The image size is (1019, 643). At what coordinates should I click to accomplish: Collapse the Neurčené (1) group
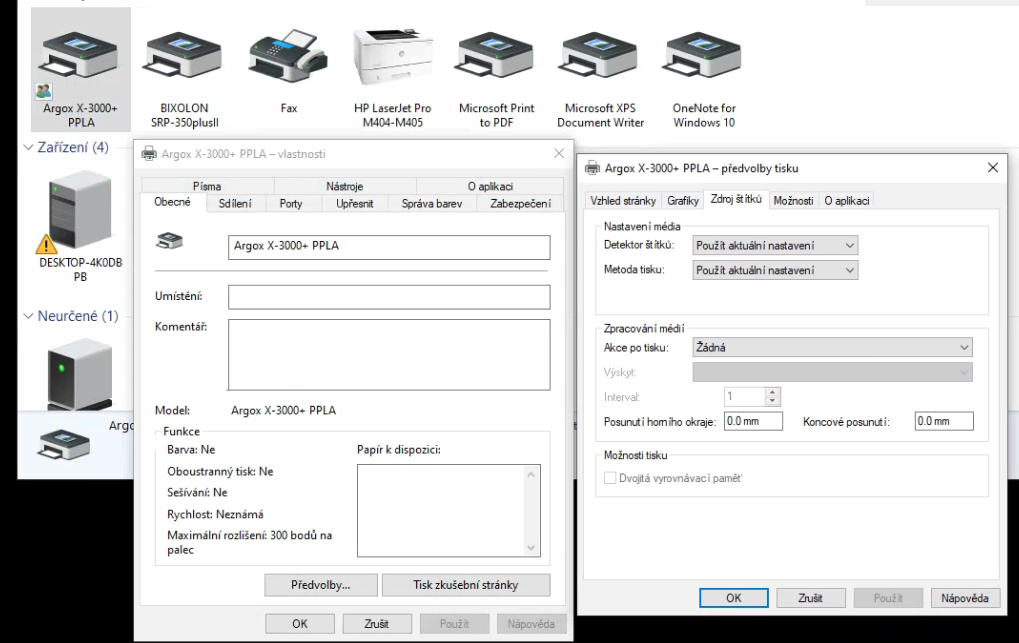(x=28, y=317)
